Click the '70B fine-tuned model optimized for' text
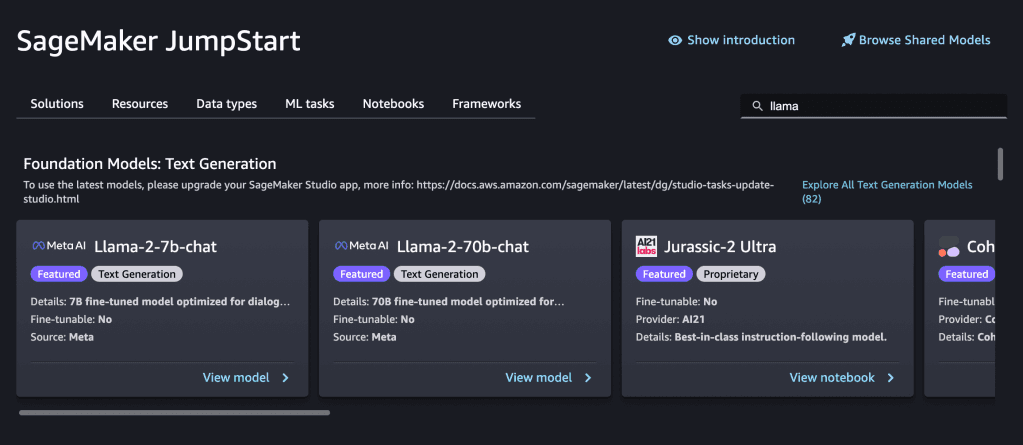The height and width of the screenshot is (445, 1023). [449, 302]
